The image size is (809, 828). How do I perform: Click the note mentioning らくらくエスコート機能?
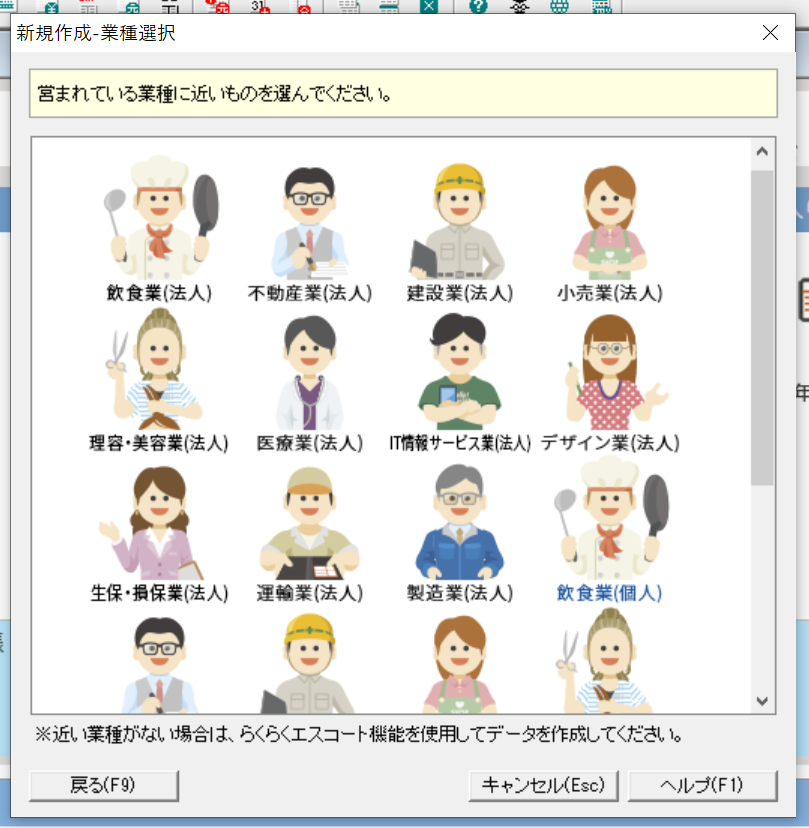(359, 734)
